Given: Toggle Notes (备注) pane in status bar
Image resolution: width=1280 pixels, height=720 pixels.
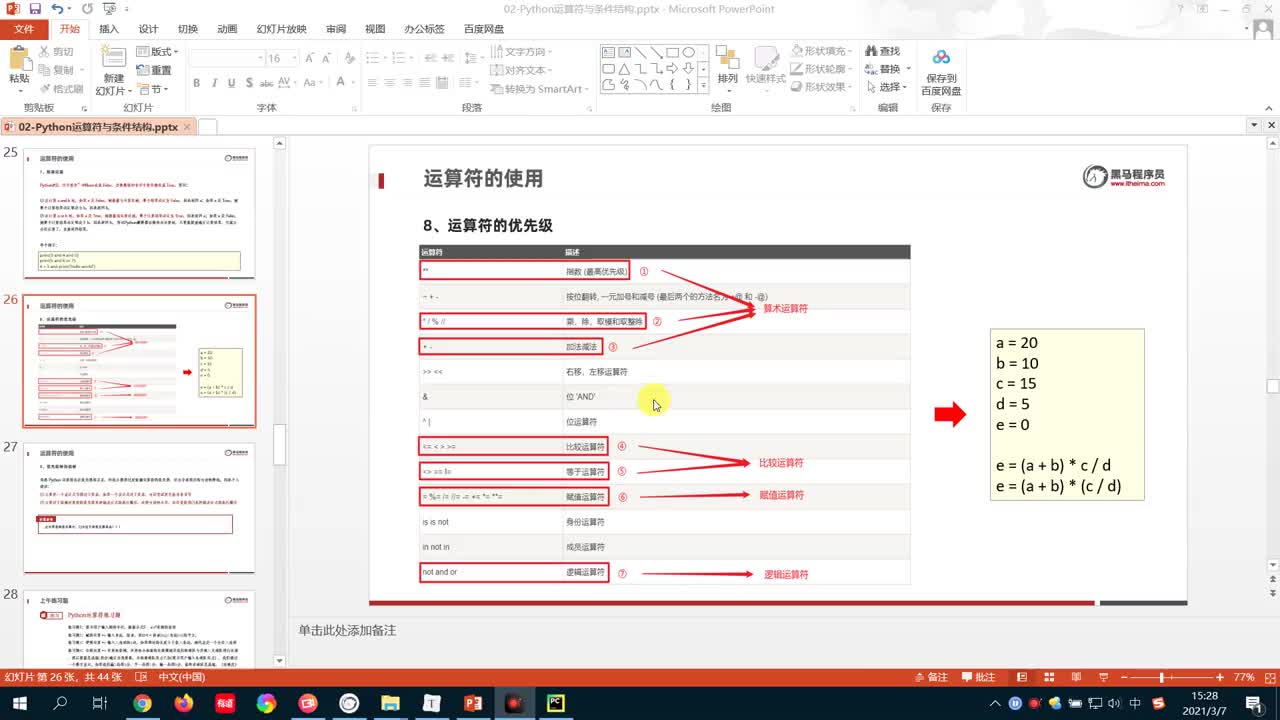Looking at the screenshot, I should point(931,677).
